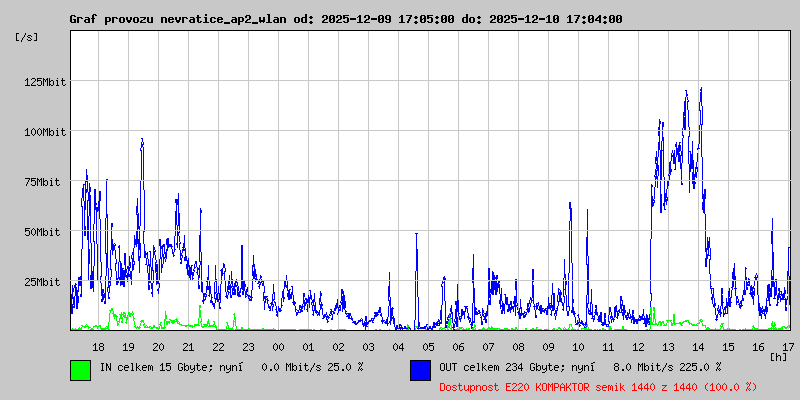Viewport: 800px width, 400px height.
Task: Select the '100Mbit' y-axis label
Action: click(x=45, y=132)
